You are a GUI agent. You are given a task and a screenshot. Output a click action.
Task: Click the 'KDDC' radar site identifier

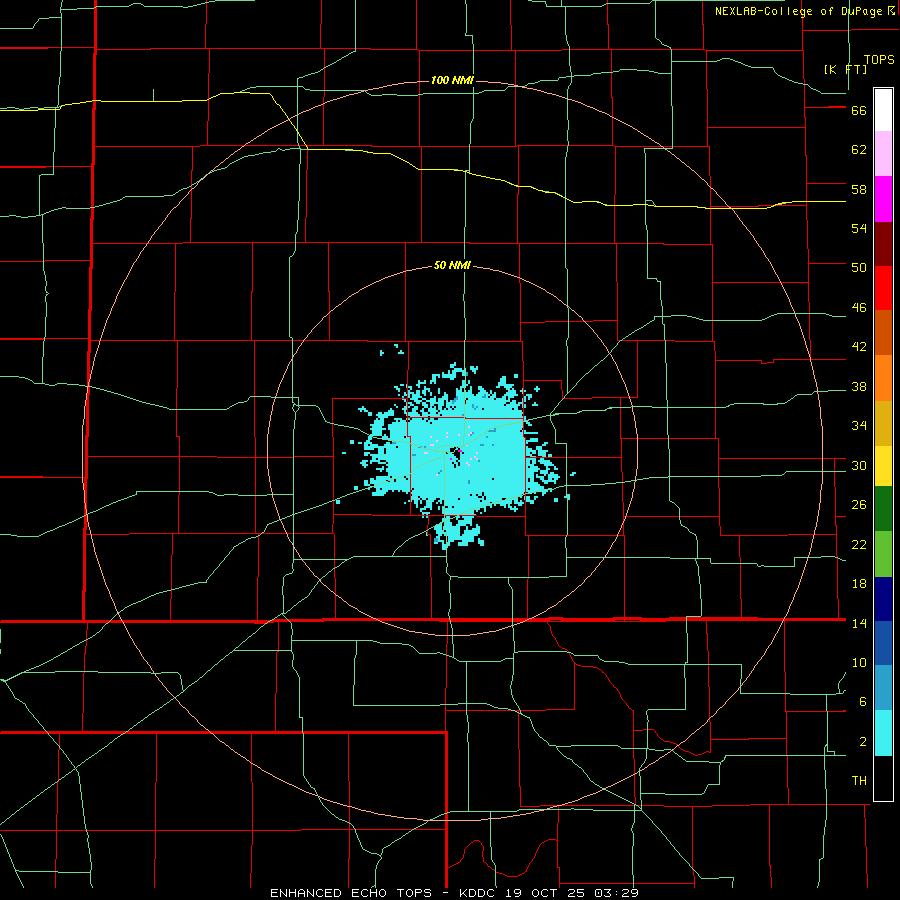coord(479,893)
